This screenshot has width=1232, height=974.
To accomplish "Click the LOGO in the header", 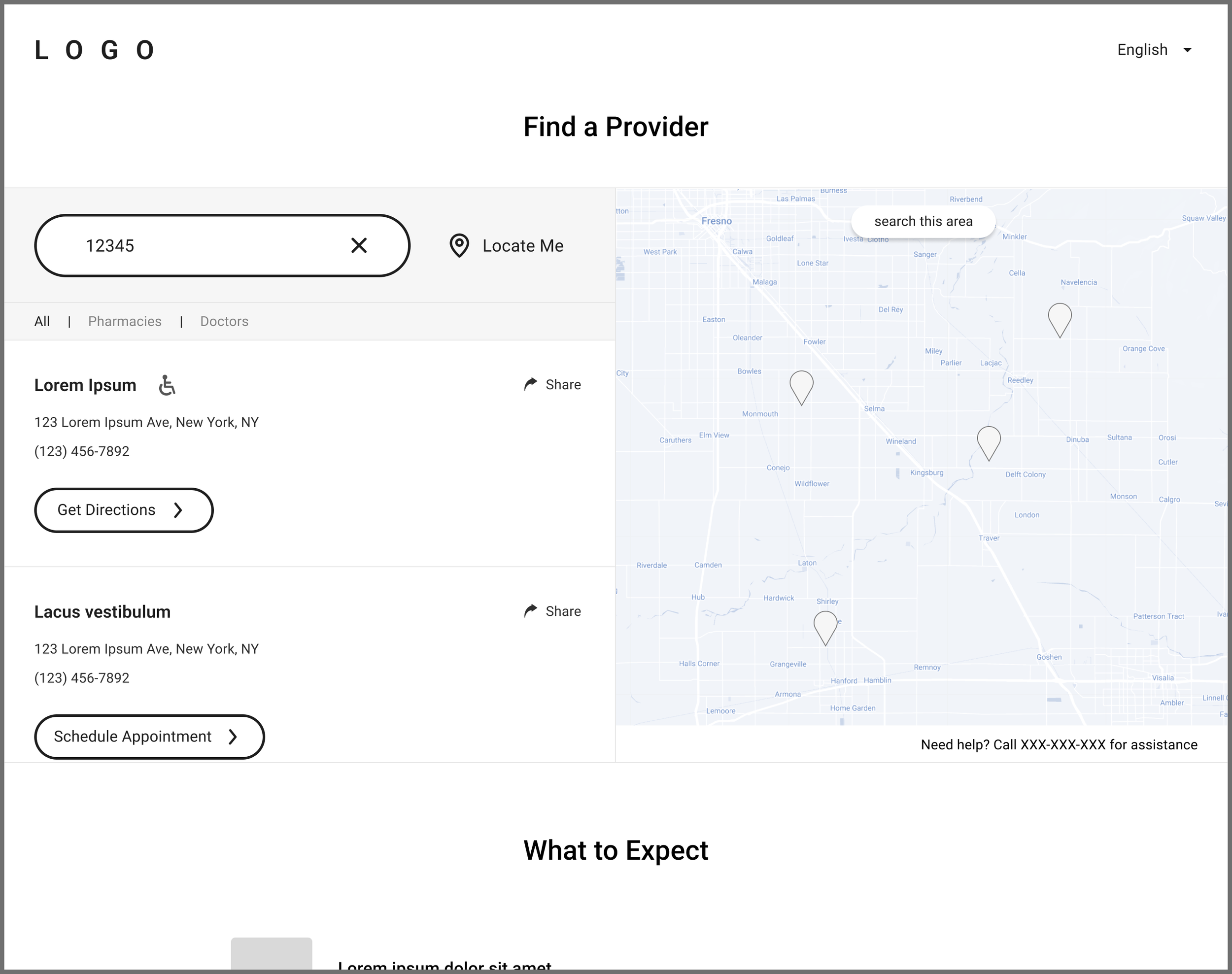I will [95, 50].
